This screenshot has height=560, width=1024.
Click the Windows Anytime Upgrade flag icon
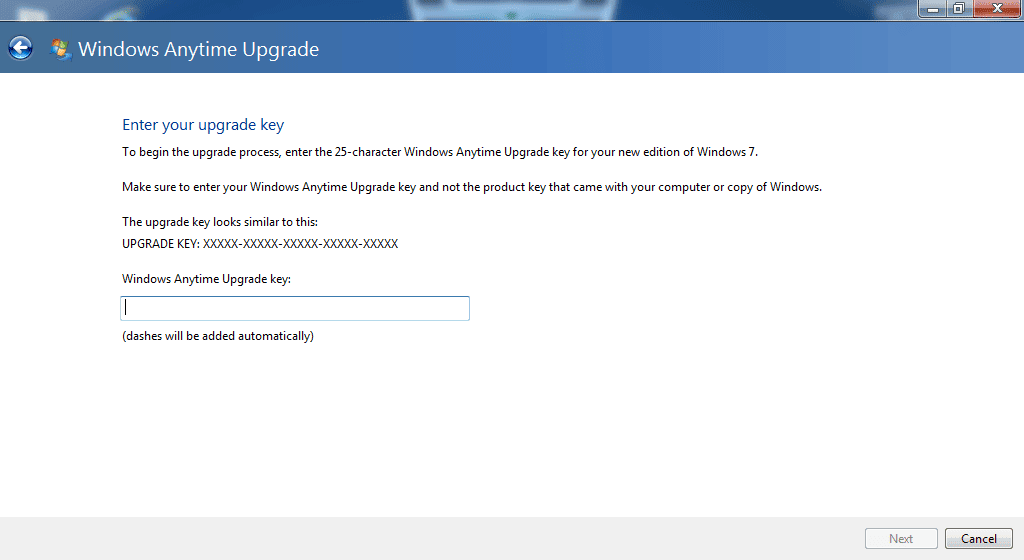point(60,49)
